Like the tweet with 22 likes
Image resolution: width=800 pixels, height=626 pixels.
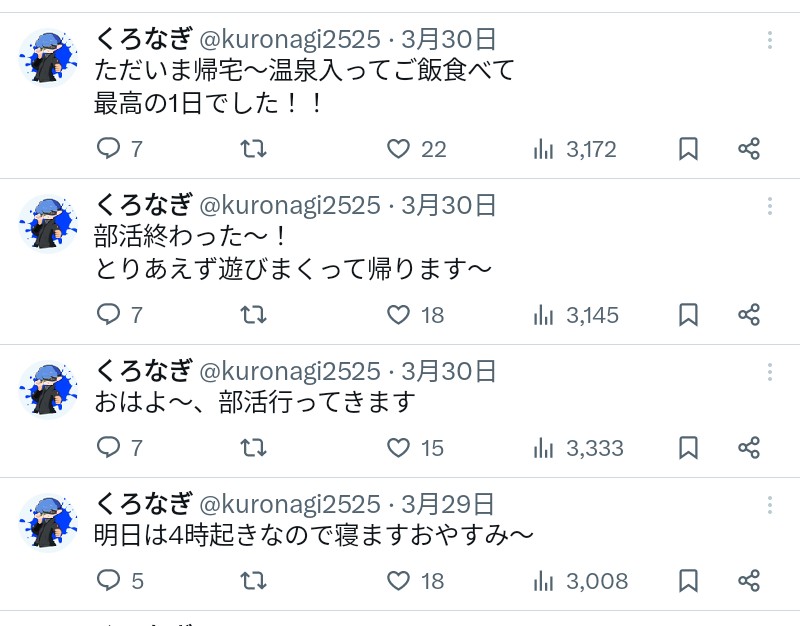click(399, 149)
